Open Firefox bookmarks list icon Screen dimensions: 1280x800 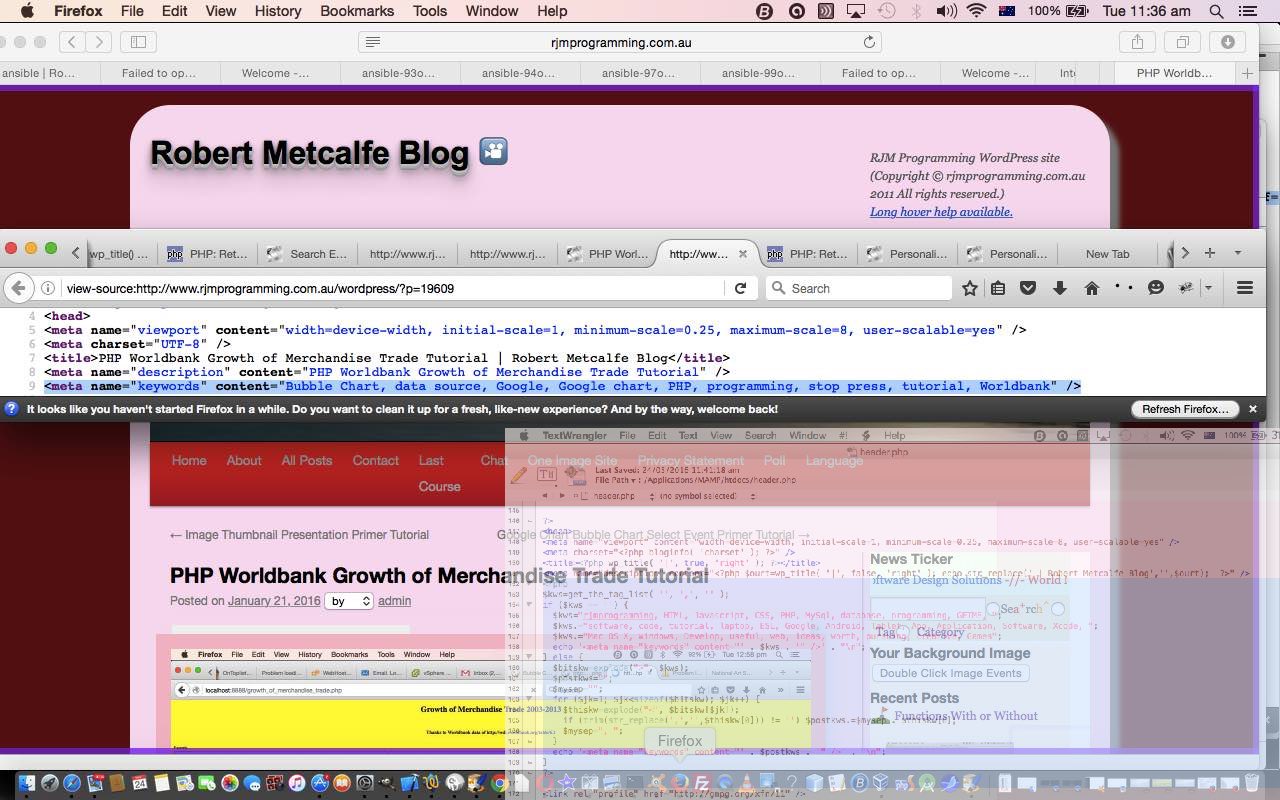[x=998, y=288]
